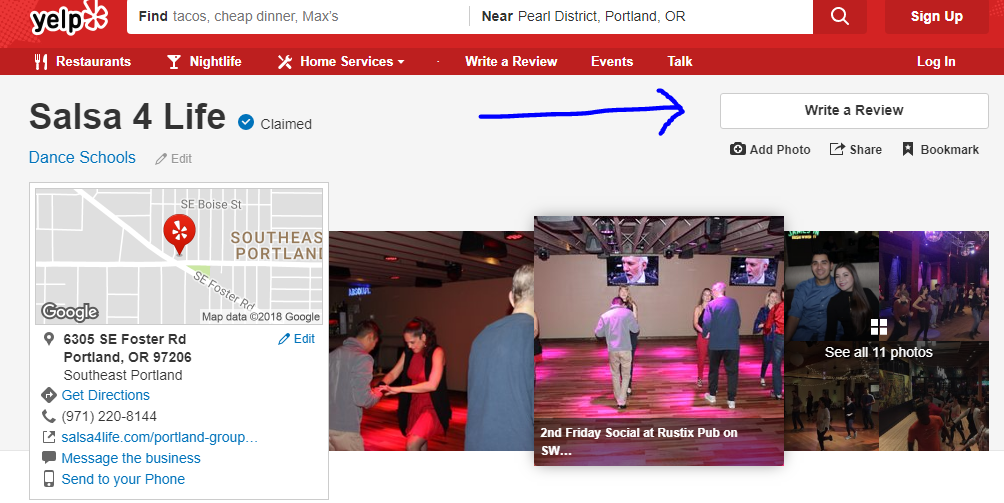Open the smiling couple photo thumbnail
Viewport: 1004px width, 503px height.
[x=831, y=286]
